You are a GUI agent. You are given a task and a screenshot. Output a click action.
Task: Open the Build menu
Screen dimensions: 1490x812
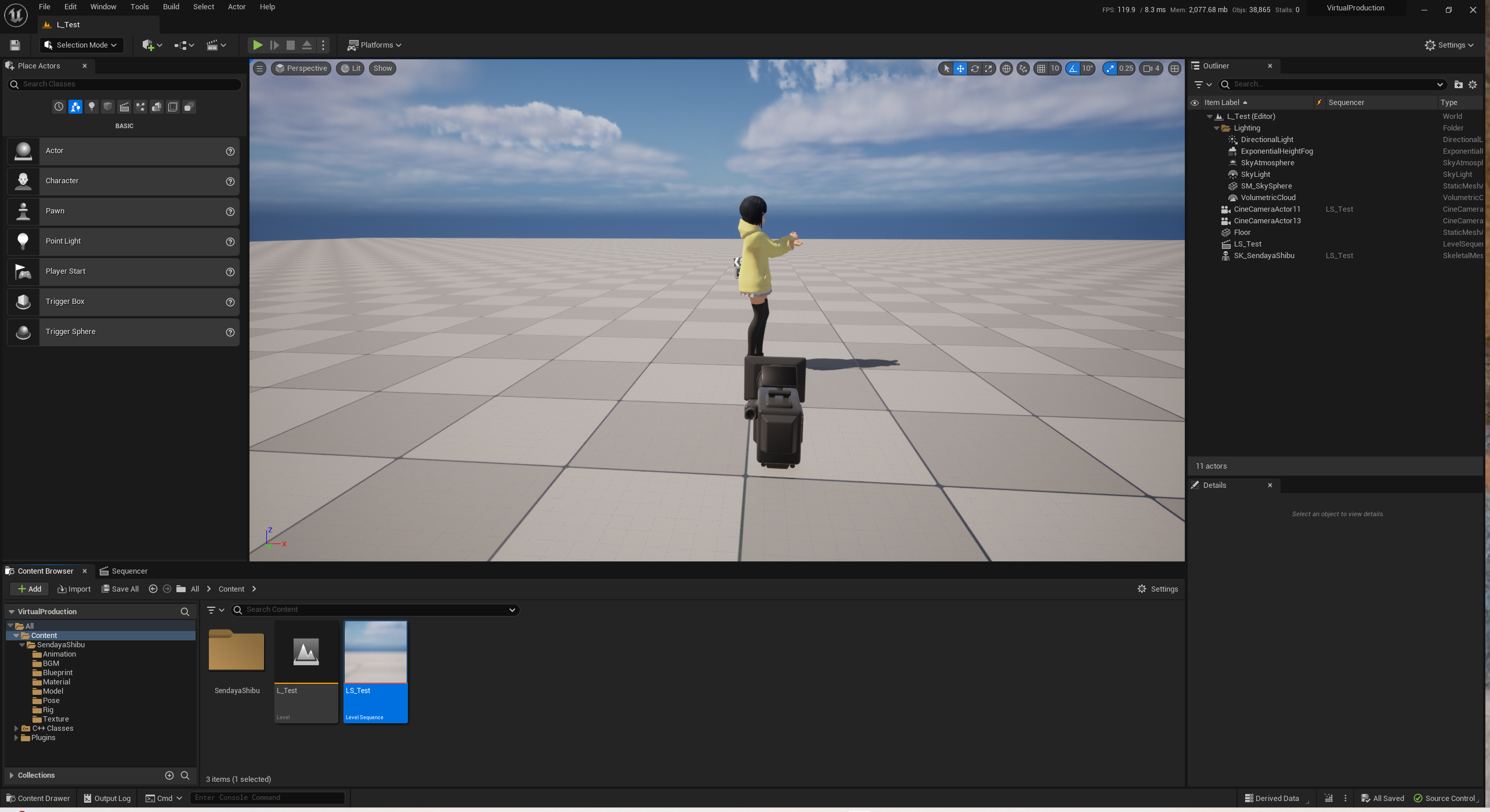coord(171,6)
